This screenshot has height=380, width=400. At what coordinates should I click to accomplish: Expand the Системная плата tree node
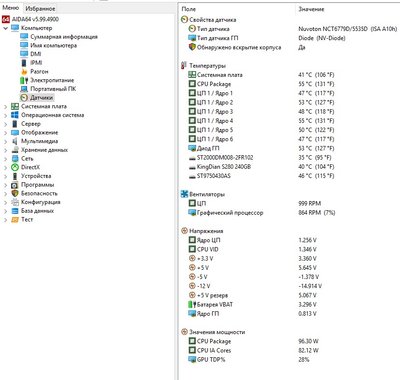[x=5, y=107]
